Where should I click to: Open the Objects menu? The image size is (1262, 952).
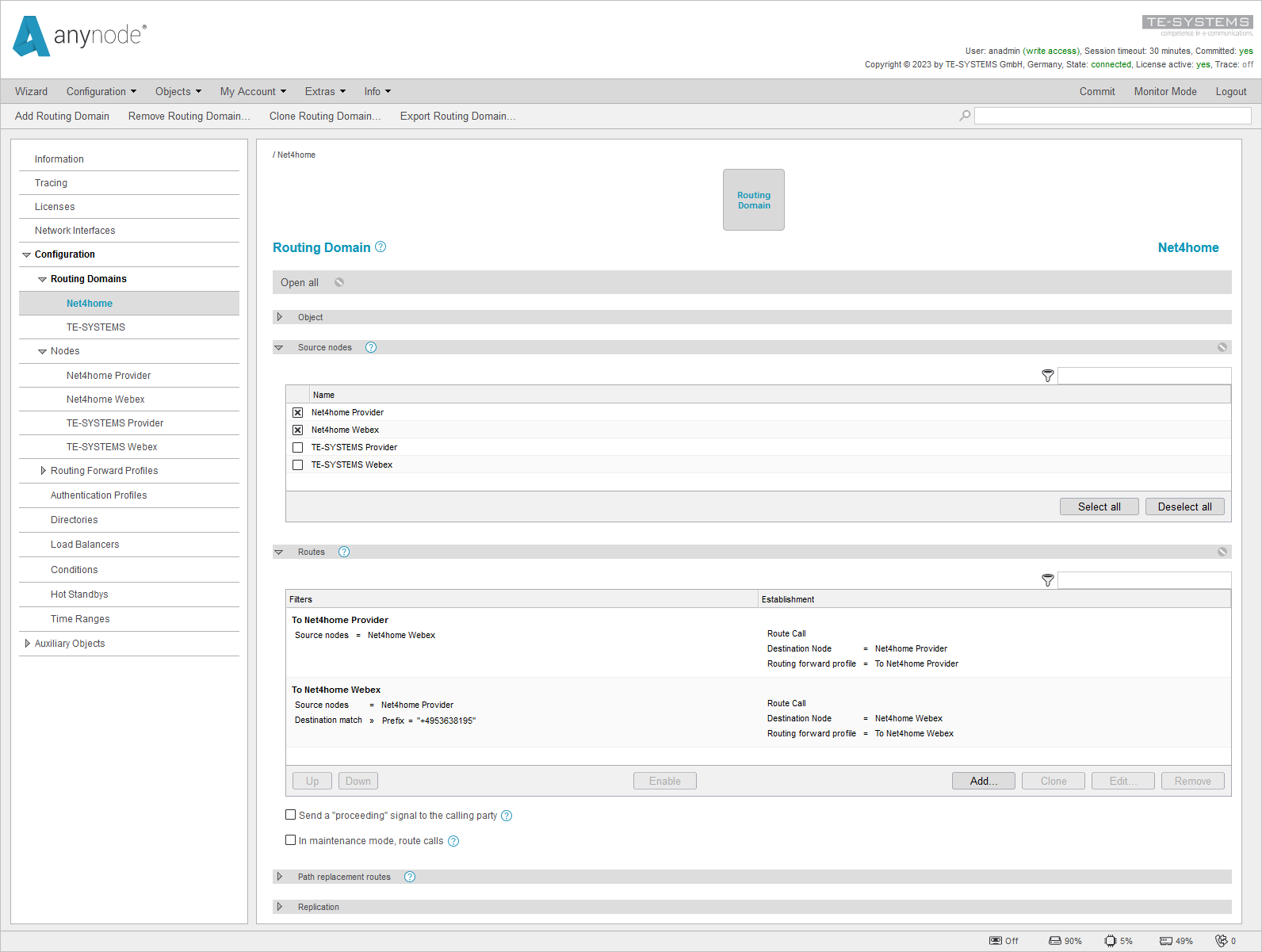click(x=178, y=92)
